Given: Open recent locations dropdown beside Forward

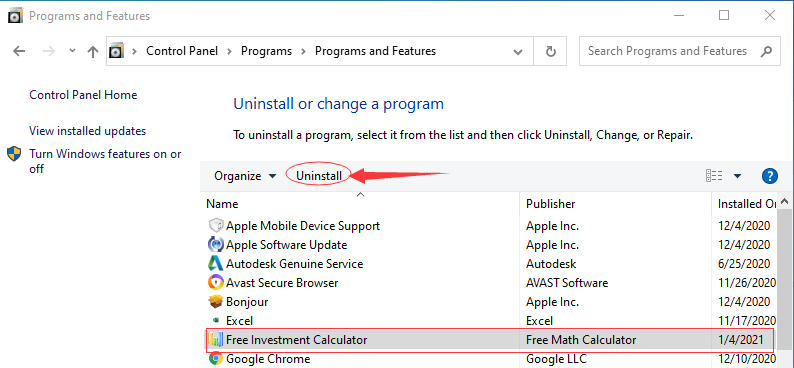Looking at the screenshot, I should (x=72, y=51).
